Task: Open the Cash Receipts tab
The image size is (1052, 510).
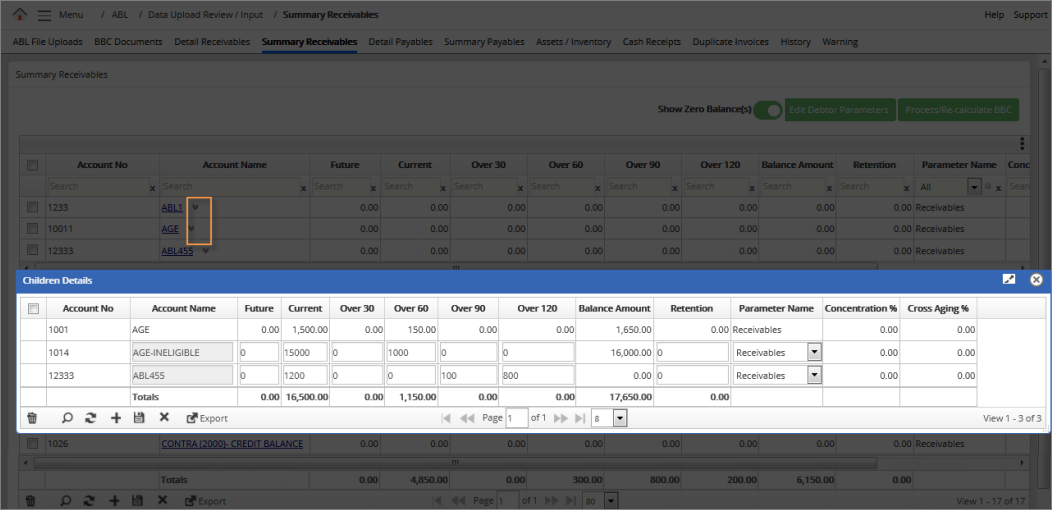Action: (651, 42)
